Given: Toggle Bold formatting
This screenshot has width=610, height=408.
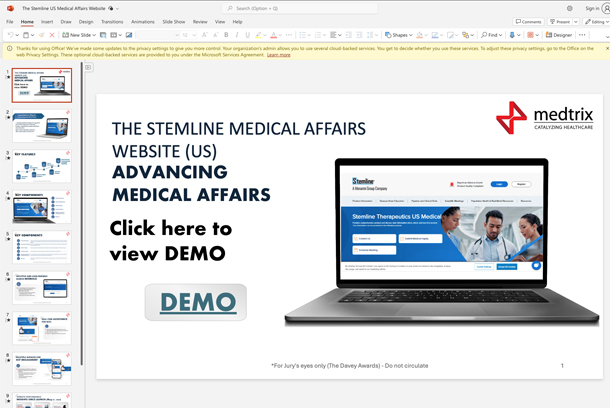Looking at the screenshot, I should tap(226, 35).
